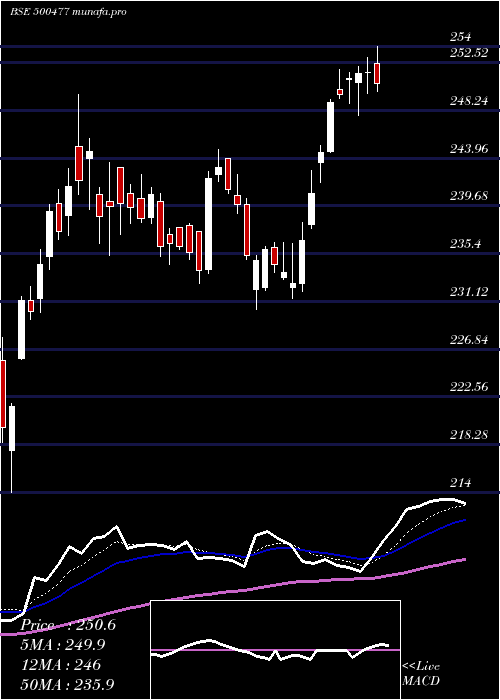500x700 pixels.
Task: Select the 231.12 price axis label
Action: [x=469, y=292]
